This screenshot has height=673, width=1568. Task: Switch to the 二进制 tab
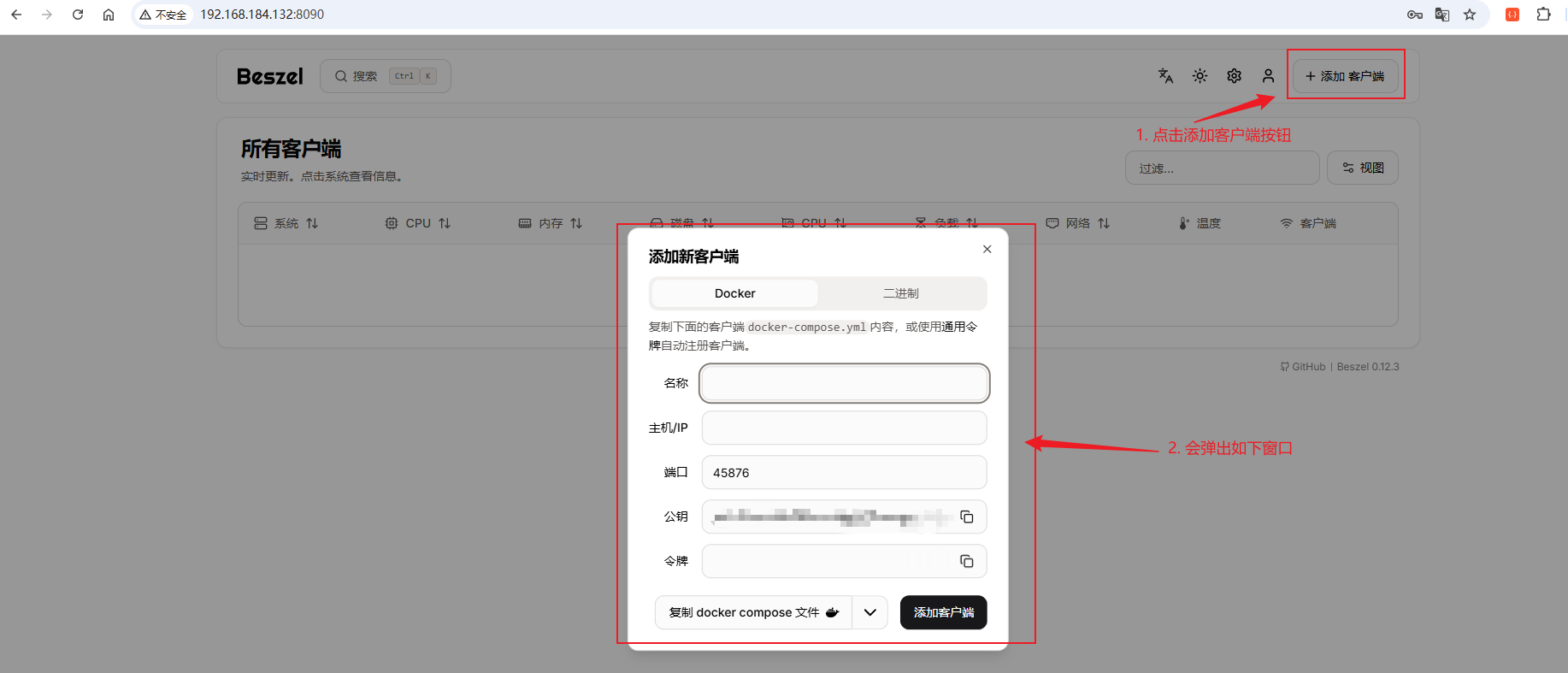901,293
